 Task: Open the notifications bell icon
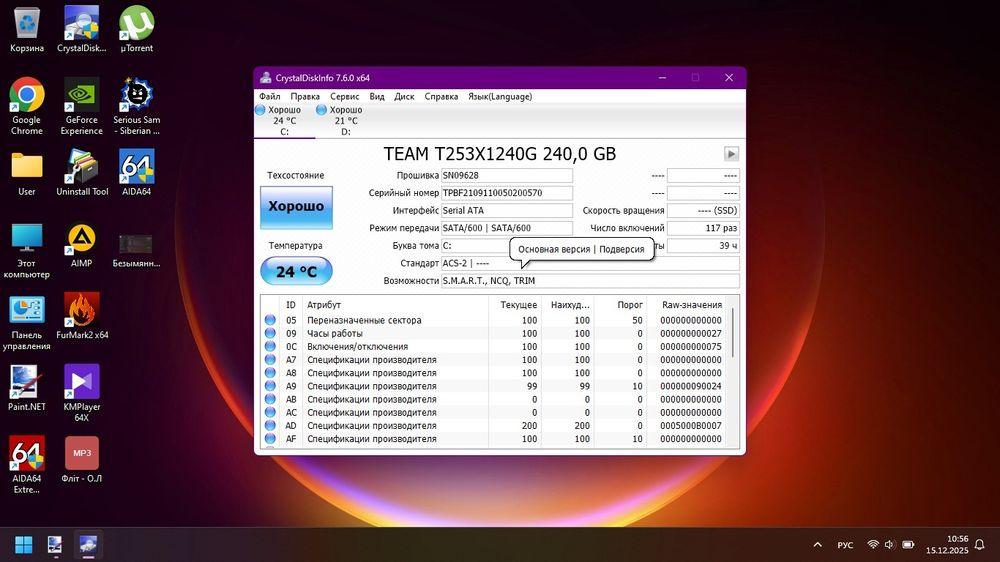(980, 544)
